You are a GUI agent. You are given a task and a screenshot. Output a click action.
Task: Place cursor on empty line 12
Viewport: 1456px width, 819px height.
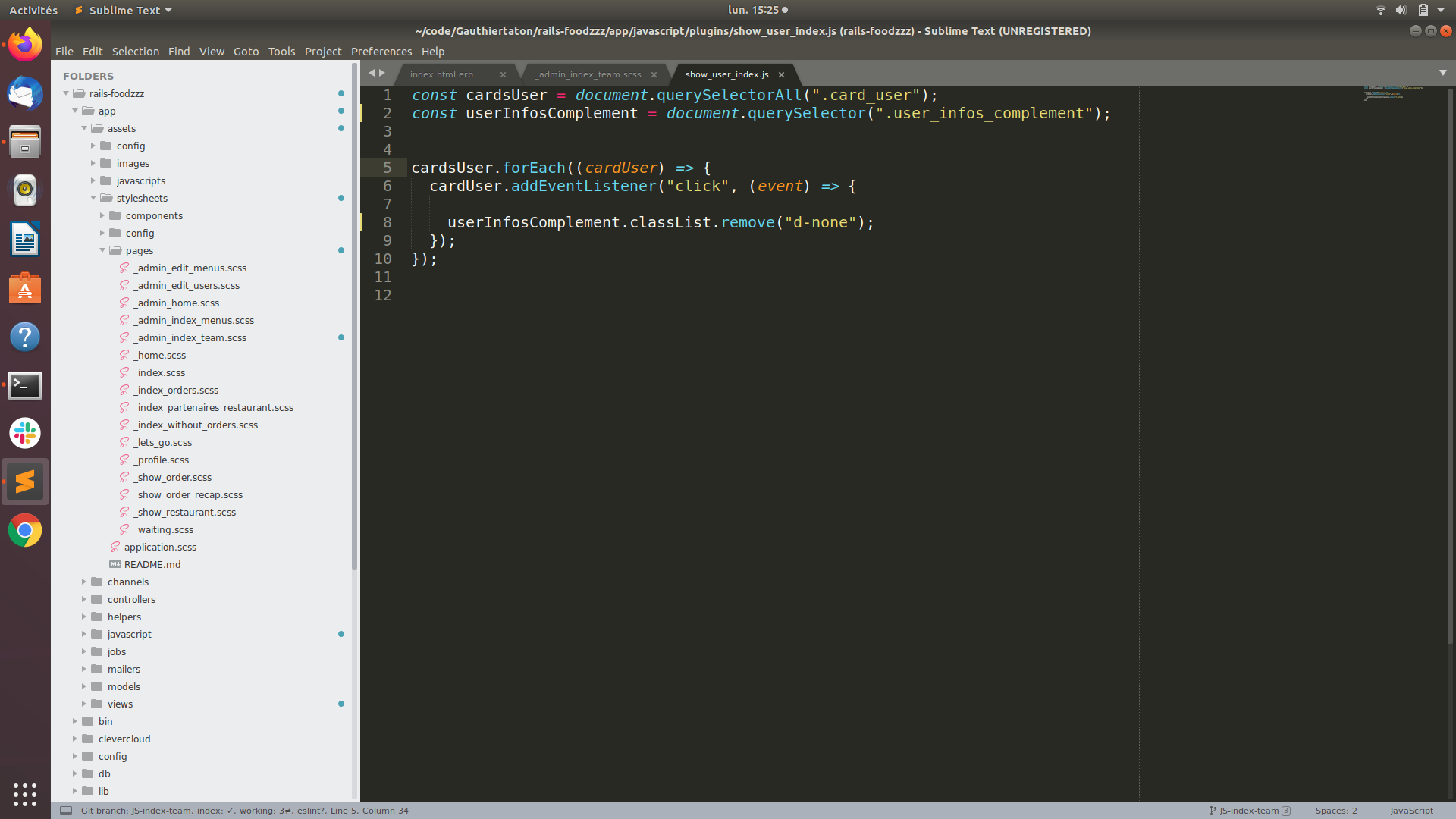pyautogui.click(x=773, y=295)
